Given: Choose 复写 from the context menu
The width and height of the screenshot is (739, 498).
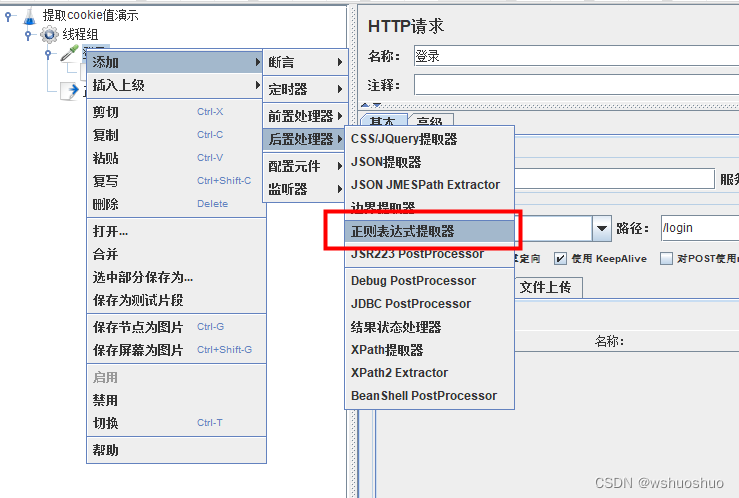Looking at the screenshot, I should click(176, 181).
